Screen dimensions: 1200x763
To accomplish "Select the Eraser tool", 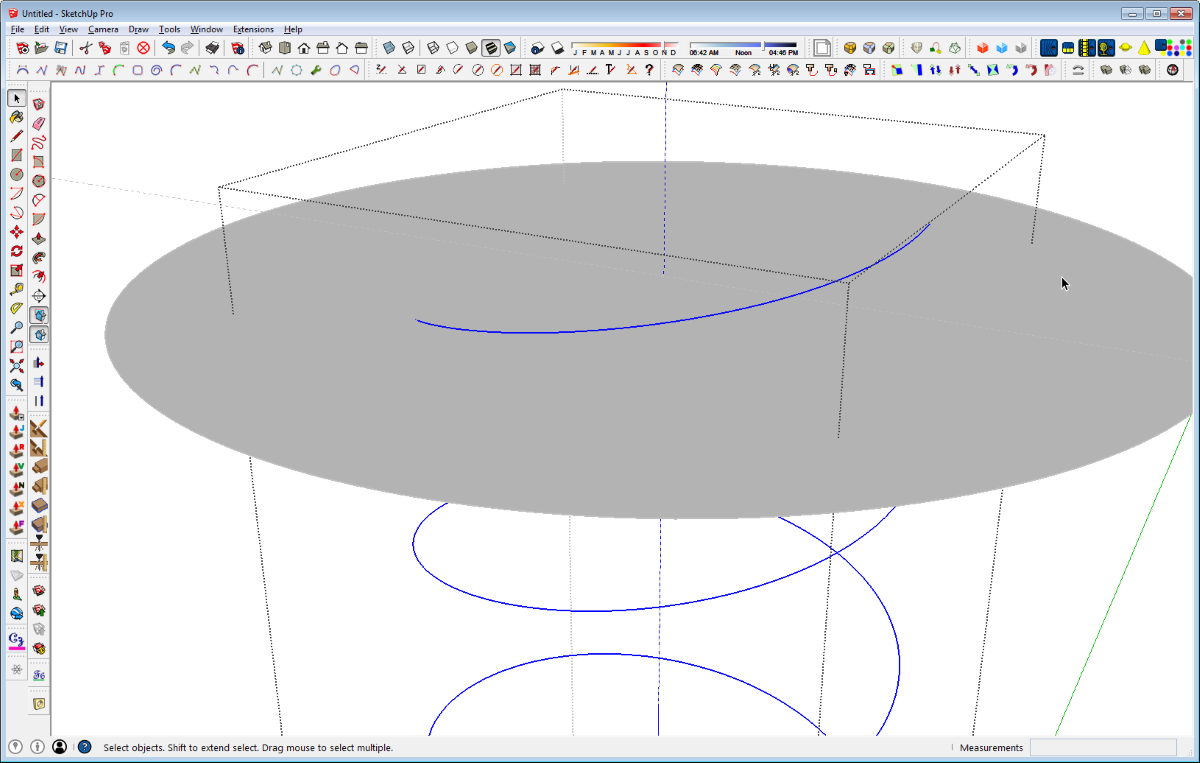I will 38,123.
